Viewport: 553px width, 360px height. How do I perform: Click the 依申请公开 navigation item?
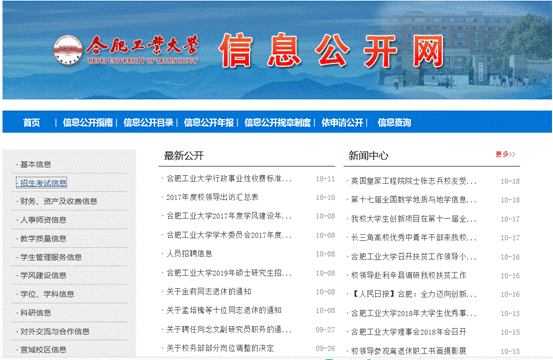tap(342, 123)
